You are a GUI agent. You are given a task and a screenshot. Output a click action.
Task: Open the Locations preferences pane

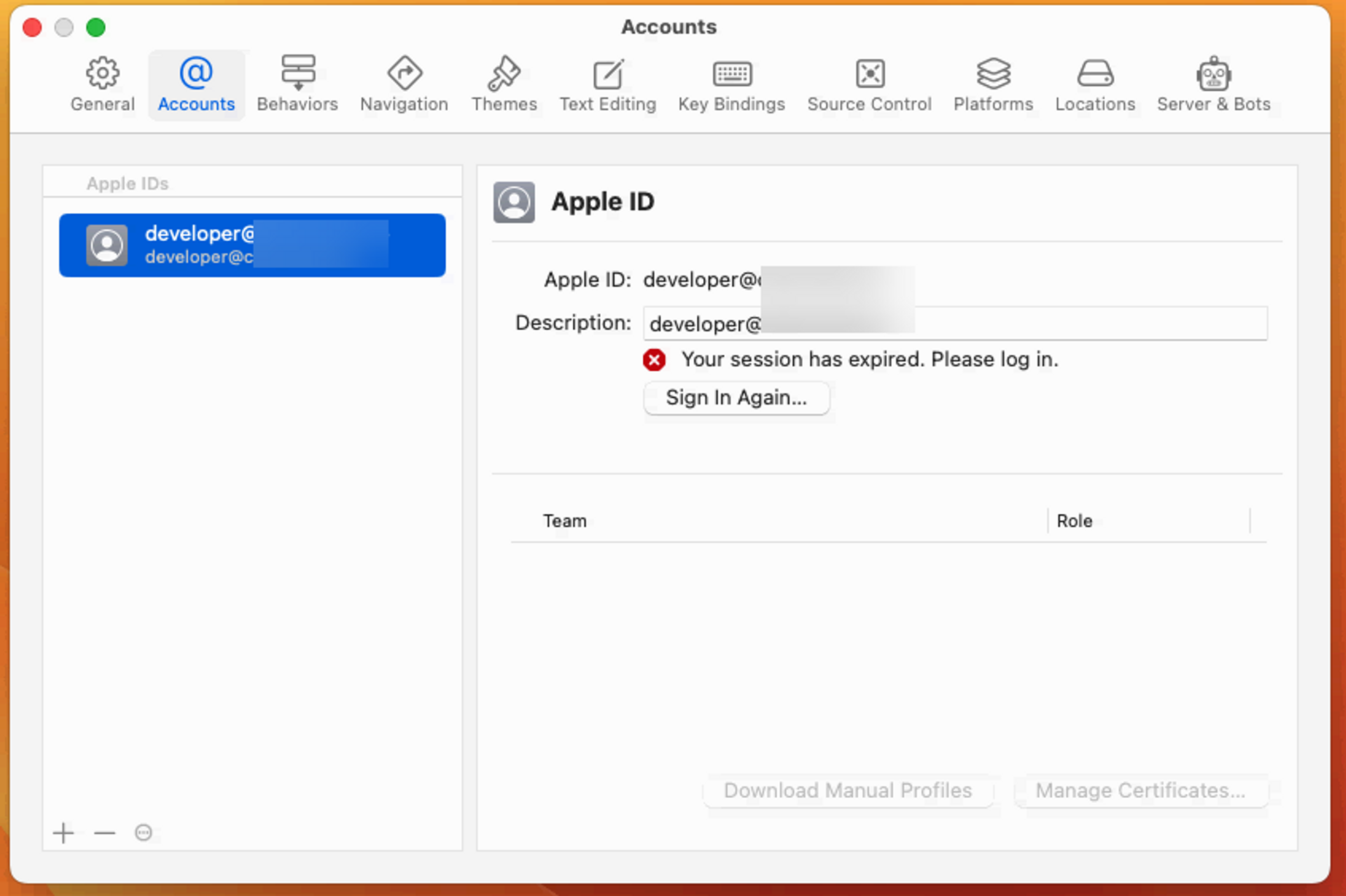1095,86
